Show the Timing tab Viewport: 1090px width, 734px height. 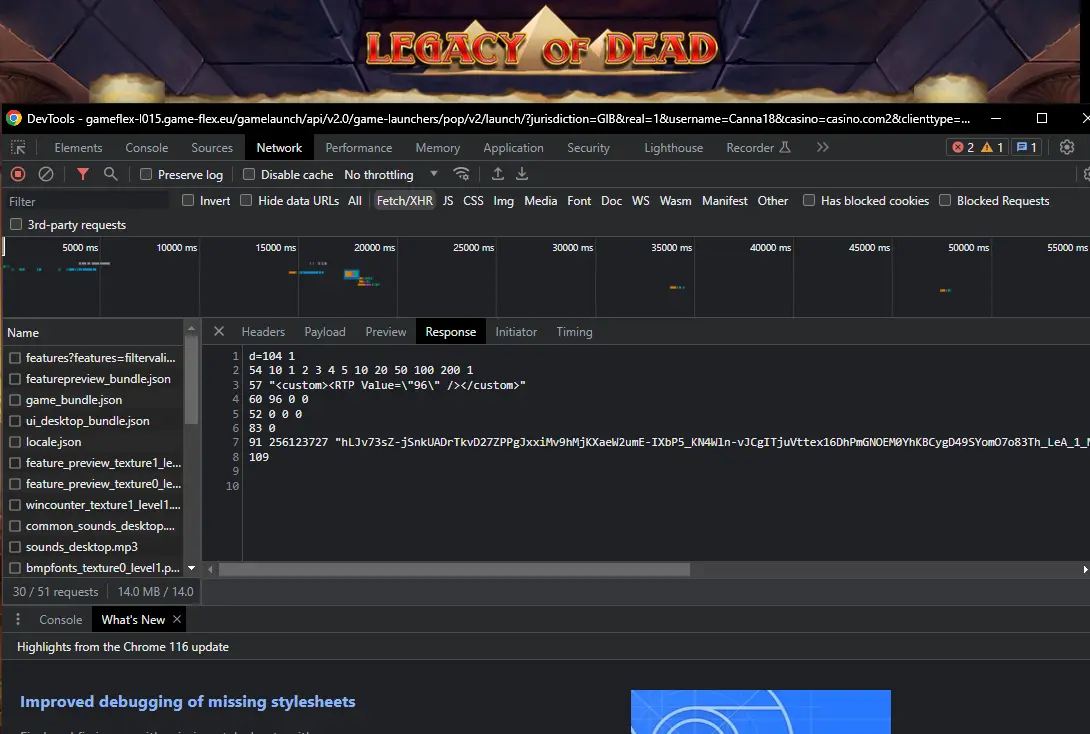point(574,332)
